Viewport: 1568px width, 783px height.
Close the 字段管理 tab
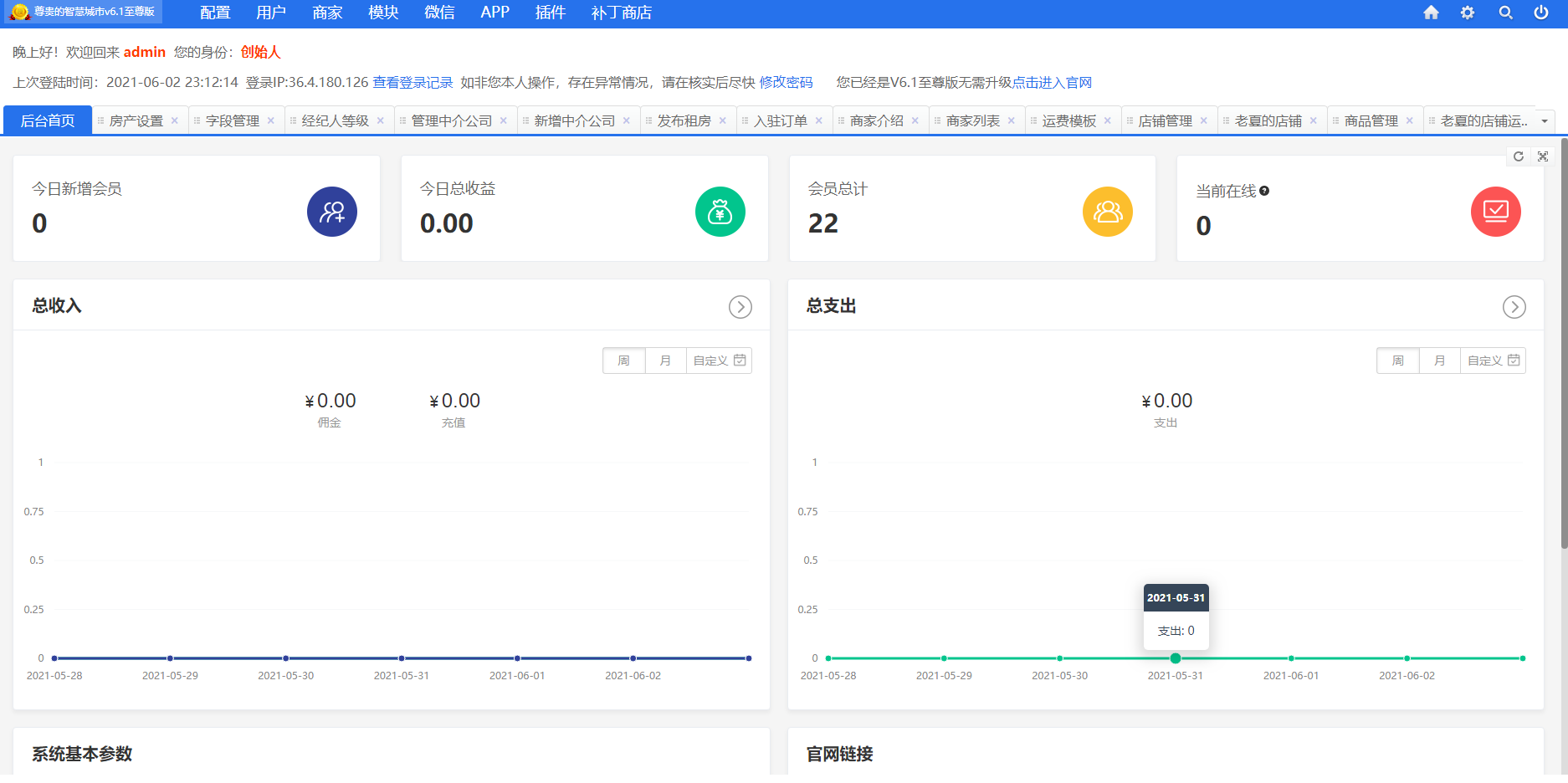click(x=271, y=120)
